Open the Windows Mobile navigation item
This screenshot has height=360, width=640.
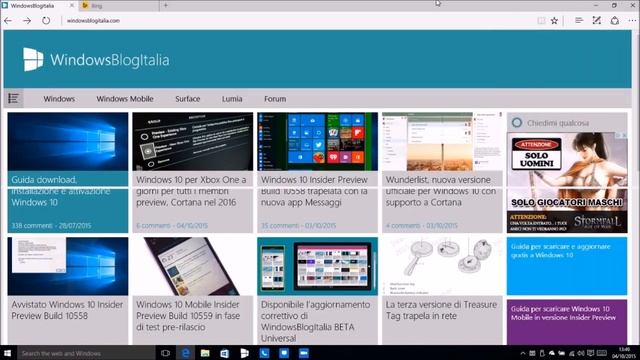point(125,99)
